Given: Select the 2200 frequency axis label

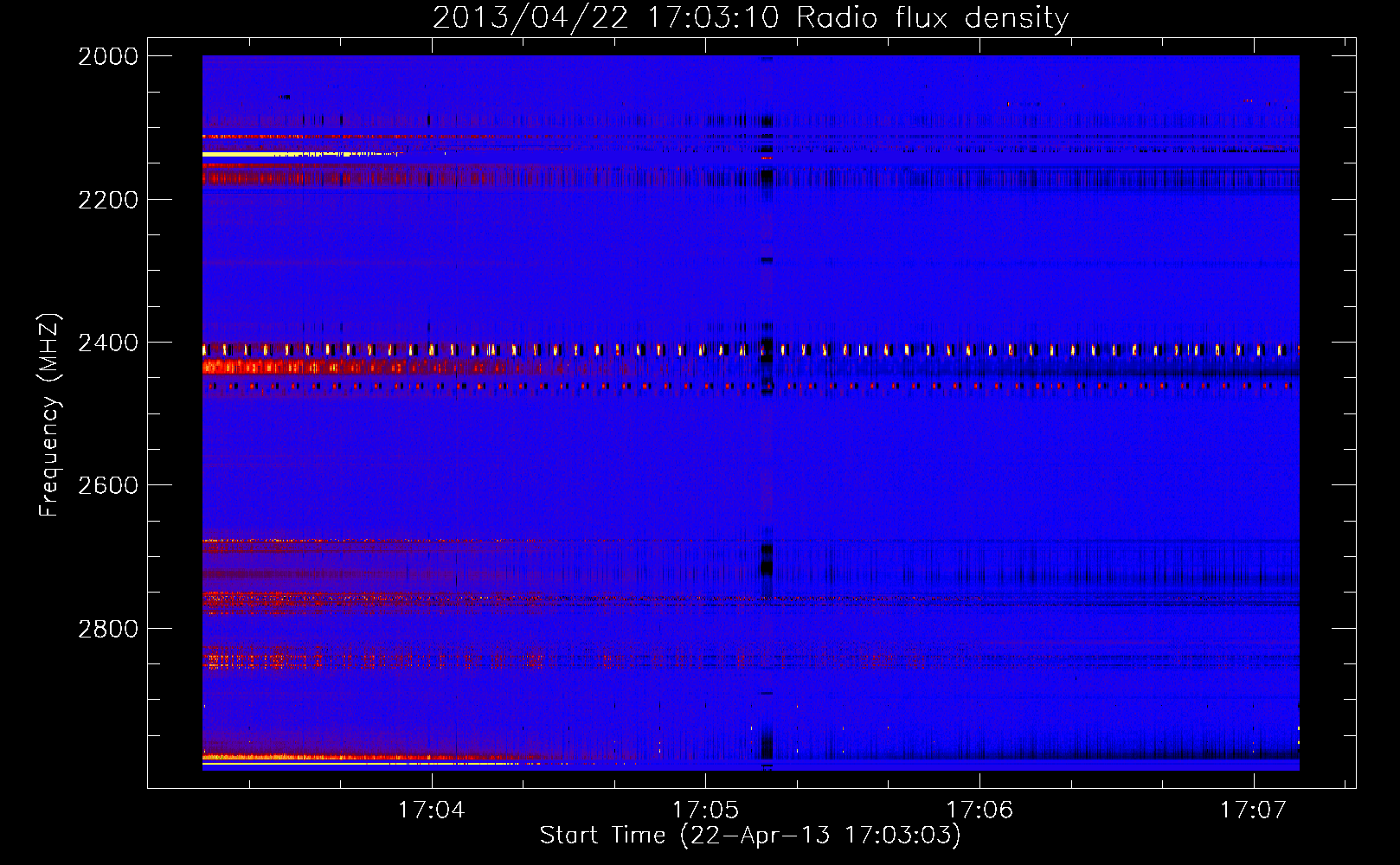Looking at the screenshot, I should click(x=108, y=200).
